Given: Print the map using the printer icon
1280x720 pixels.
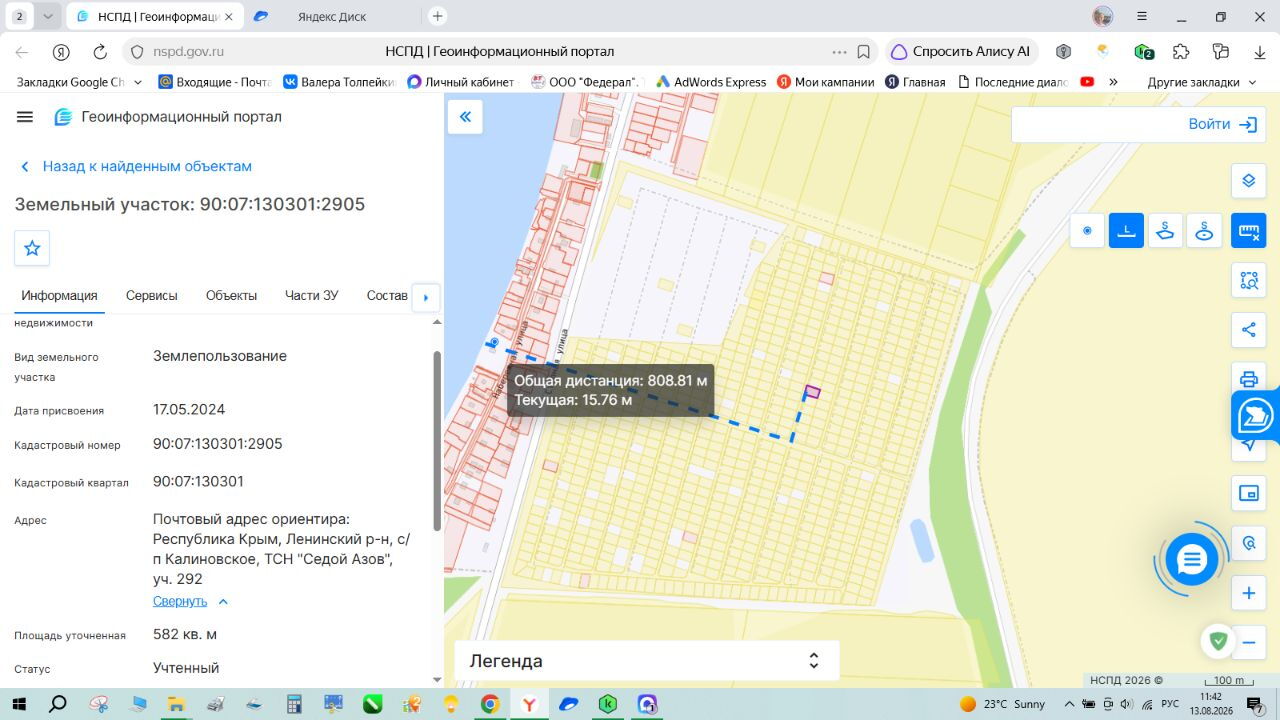Looking at the screenshot, I should point(1248,379).
